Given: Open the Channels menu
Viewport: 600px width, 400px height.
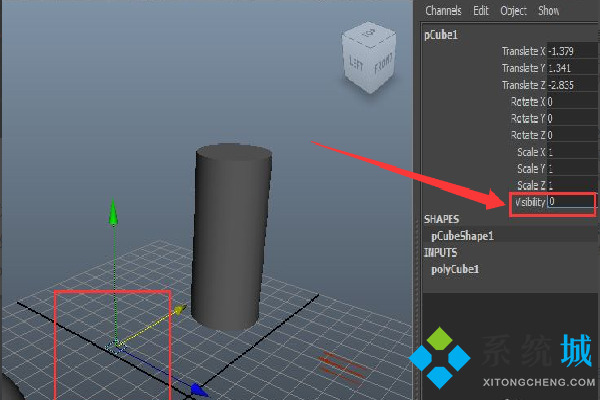Looking at the screenshot, I should 443,10.
